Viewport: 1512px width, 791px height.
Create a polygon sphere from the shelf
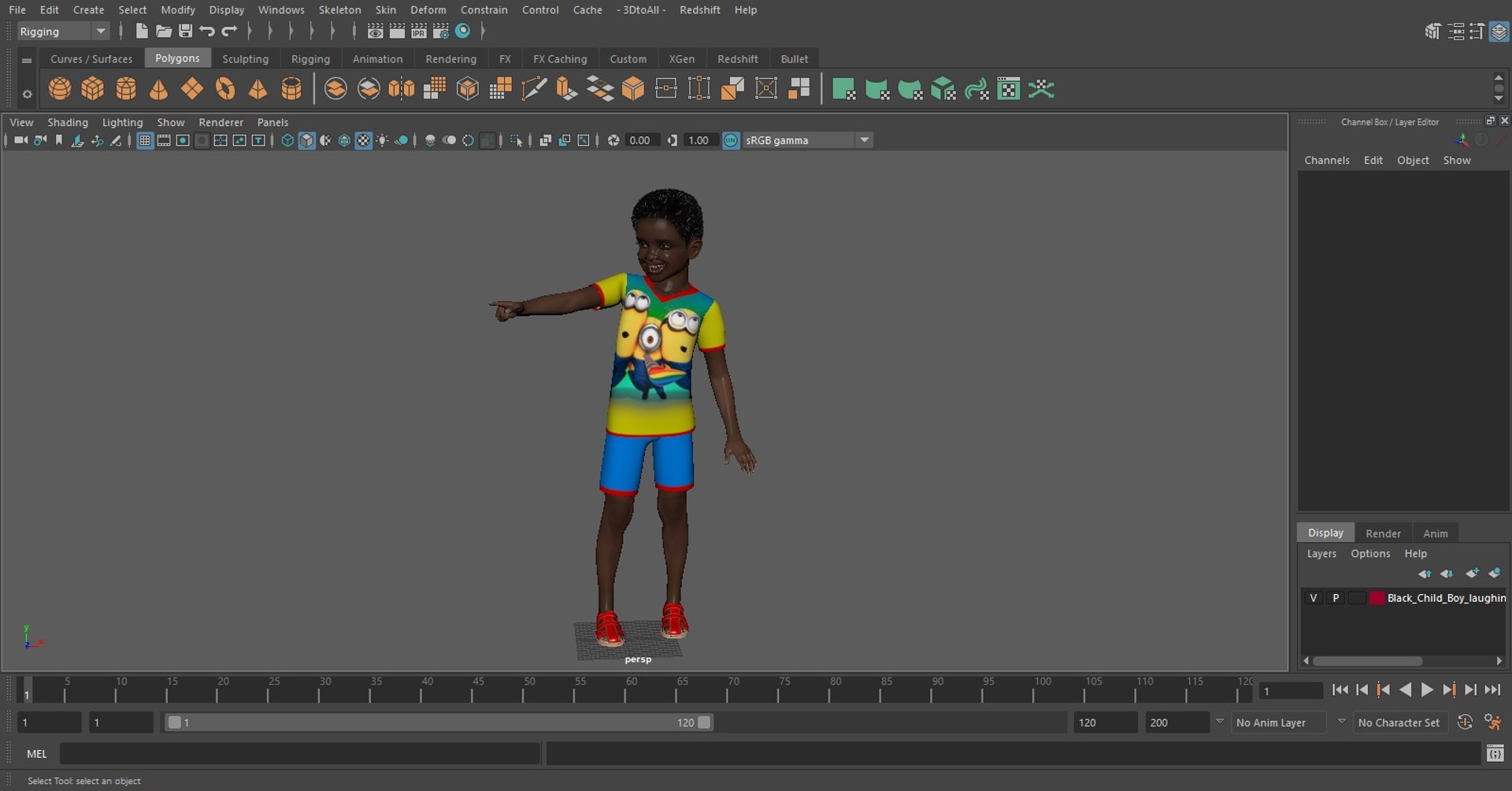click(60, 89)
